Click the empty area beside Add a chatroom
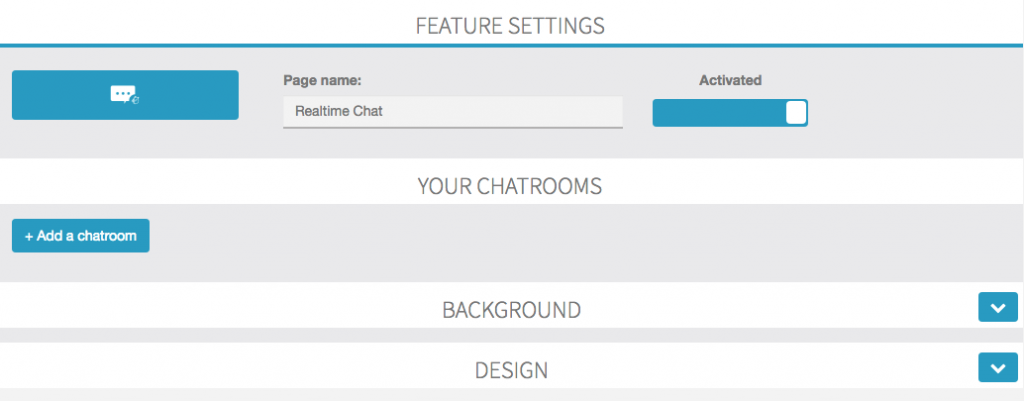This screenshot has width=1024, height=401. click(500, 240)
